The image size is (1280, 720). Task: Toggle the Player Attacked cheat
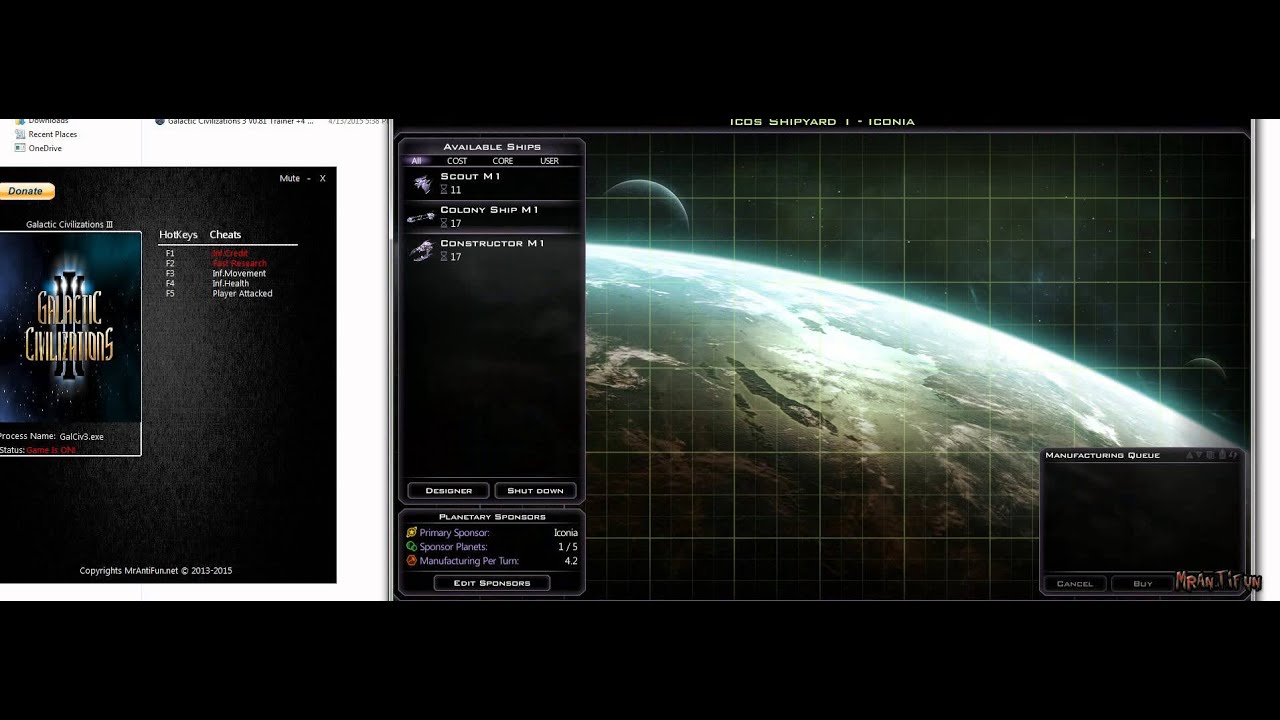tap(242, 294)
